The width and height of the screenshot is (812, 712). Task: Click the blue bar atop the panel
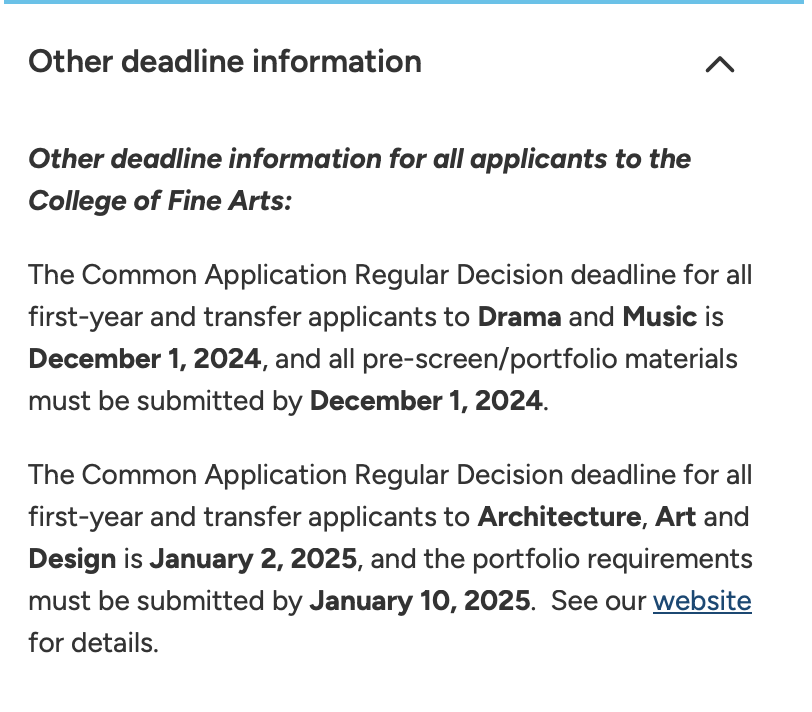coord(406,2)
